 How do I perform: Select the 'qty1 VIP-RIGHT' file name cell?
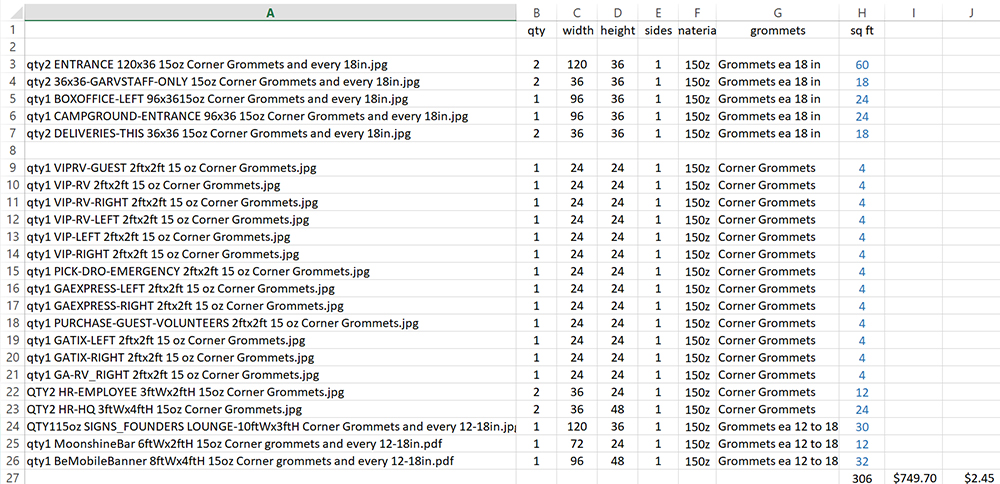coord(270,254)
